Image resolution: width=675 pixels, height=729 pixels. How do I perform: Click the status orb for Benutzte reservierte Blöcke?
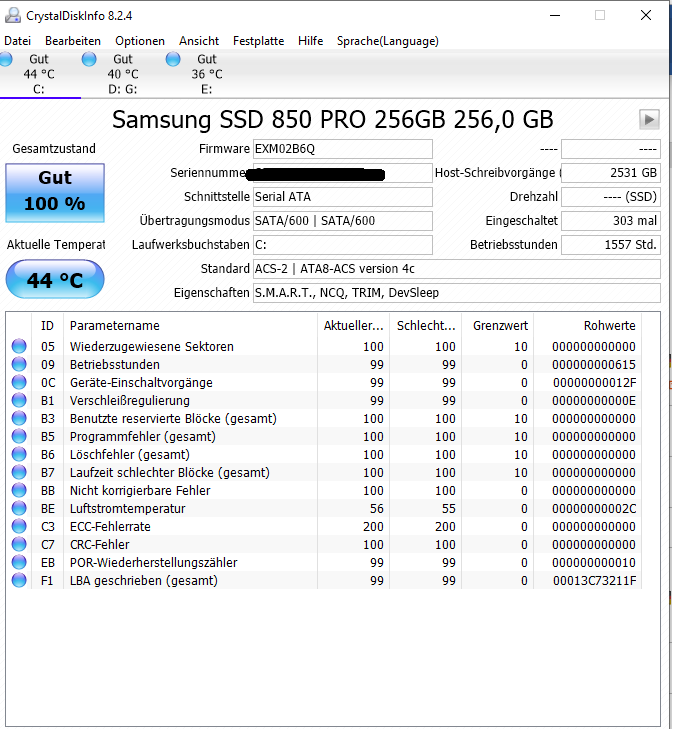[x=19, y=418]
